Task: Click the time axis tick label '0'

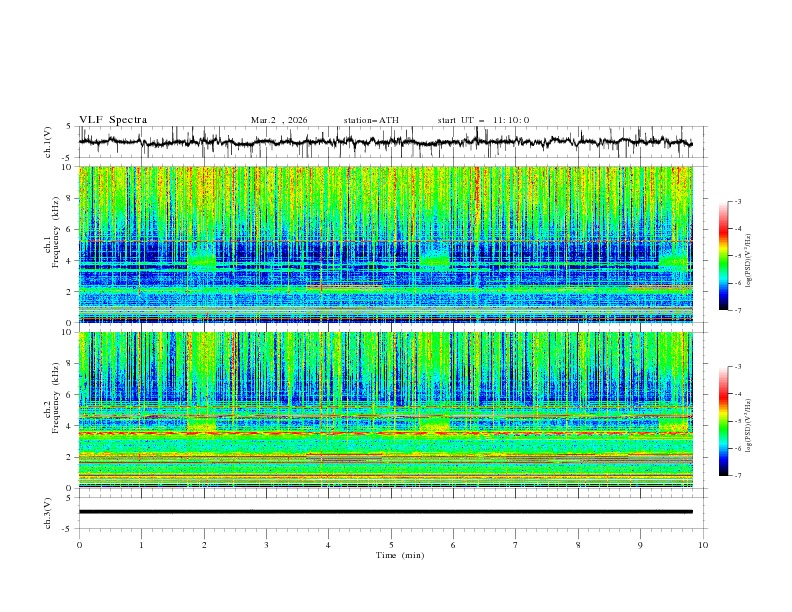Action: tap(79, 545)
